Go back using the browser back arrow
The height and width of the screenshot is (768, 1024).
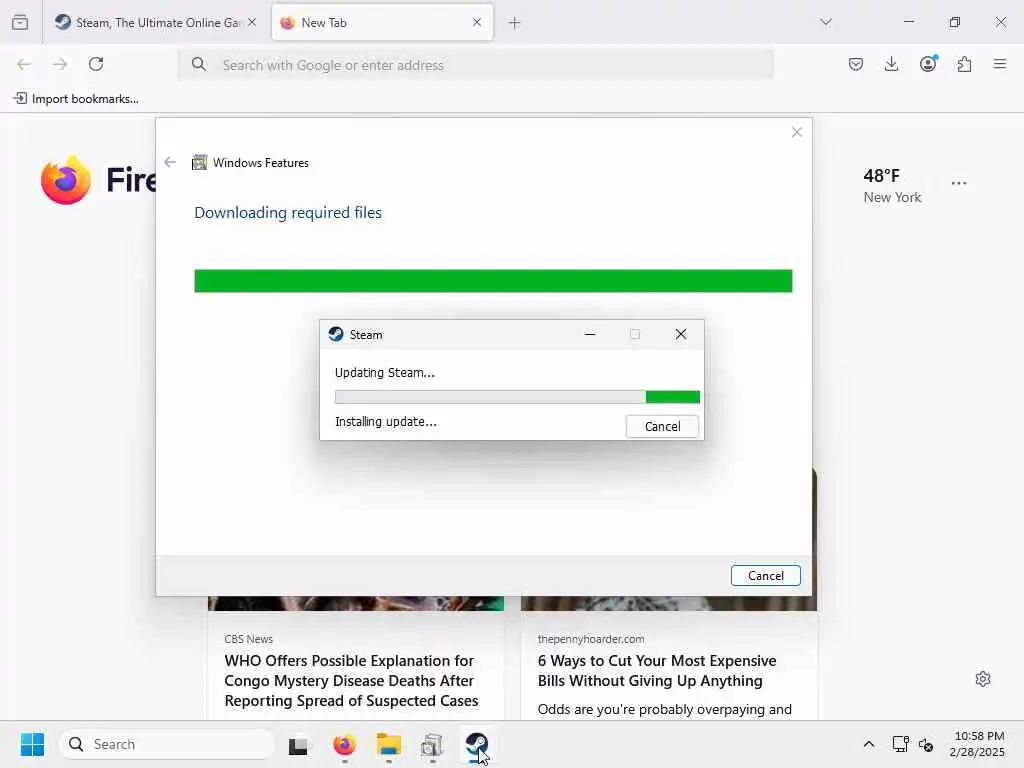pos(24,64)
